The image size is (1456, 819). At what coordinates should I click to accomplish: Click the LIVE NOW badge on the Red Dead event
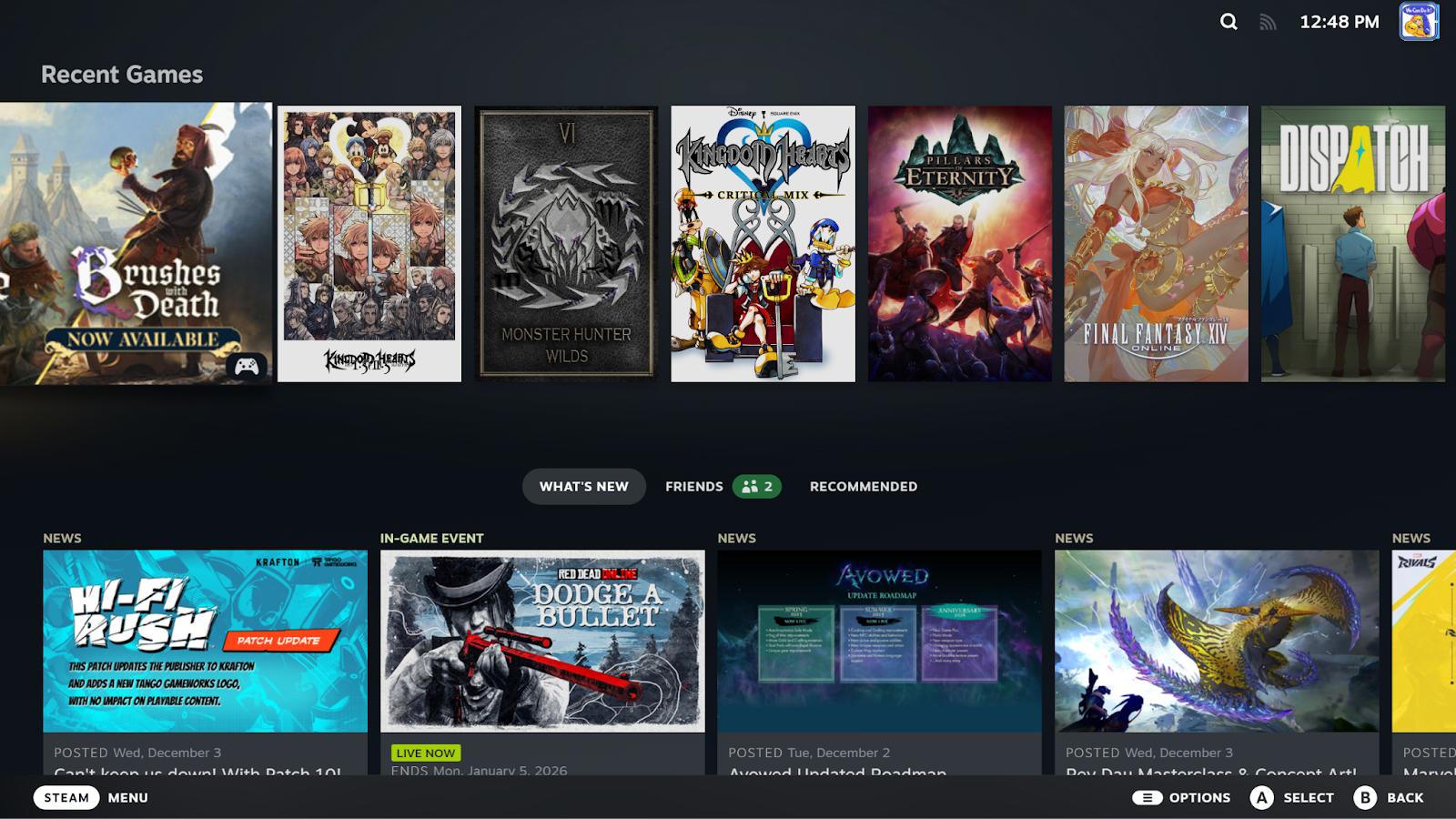(426, 753)
